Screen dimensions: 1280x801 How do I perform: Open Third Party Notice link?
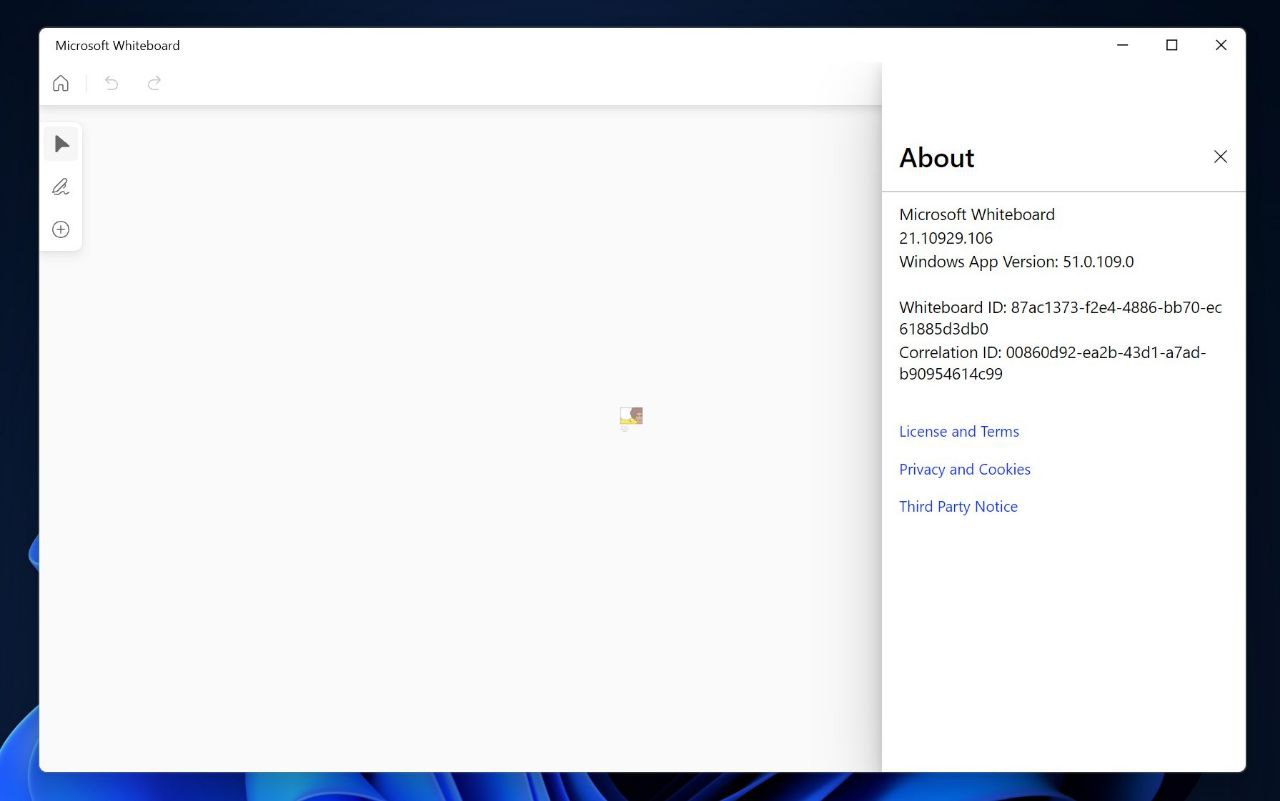pyautogui.click(x=958, y=507)
